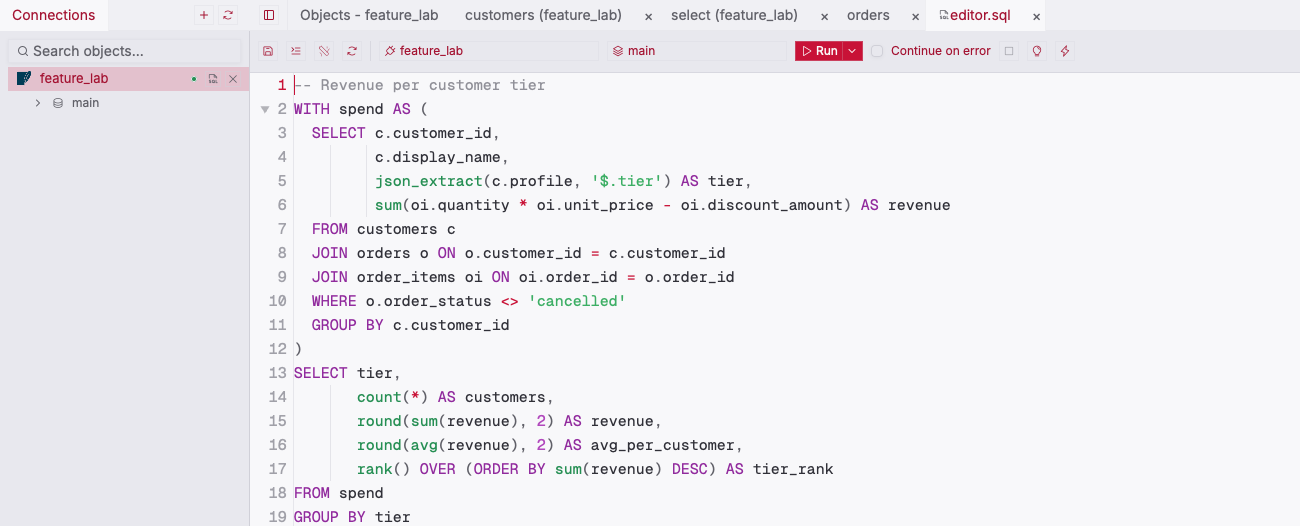The width and height of the screenshot is (1300, 526).
Task: Click 'order_items' in the JOIN line
Action: tap(406, 277)
